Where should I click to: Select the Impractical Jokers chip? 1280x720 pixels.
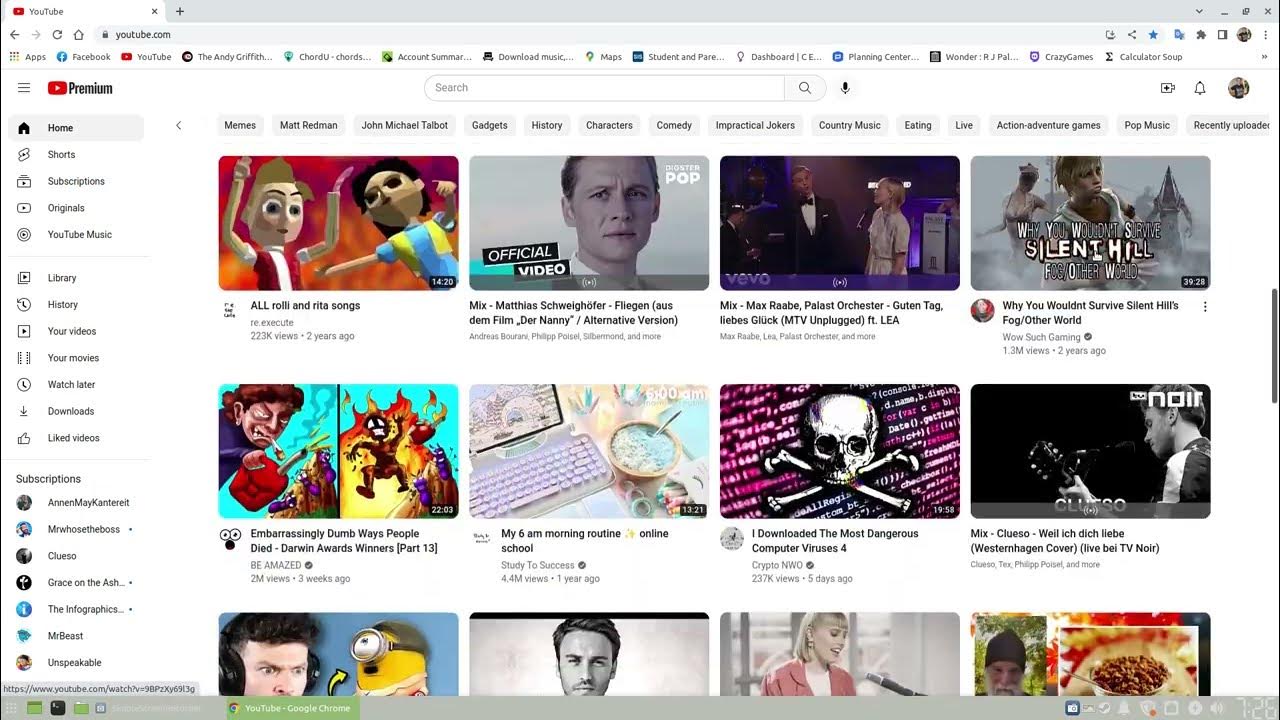tap(755, 126)
